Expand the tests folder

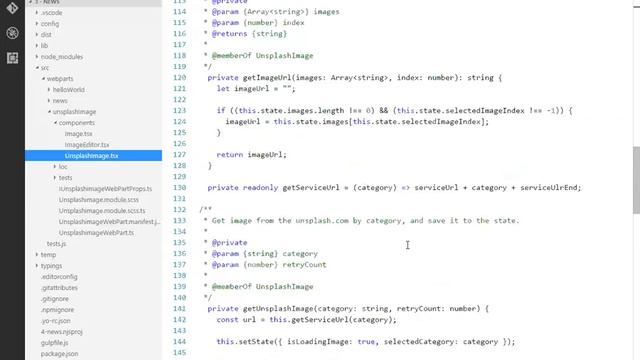(65, 178)
